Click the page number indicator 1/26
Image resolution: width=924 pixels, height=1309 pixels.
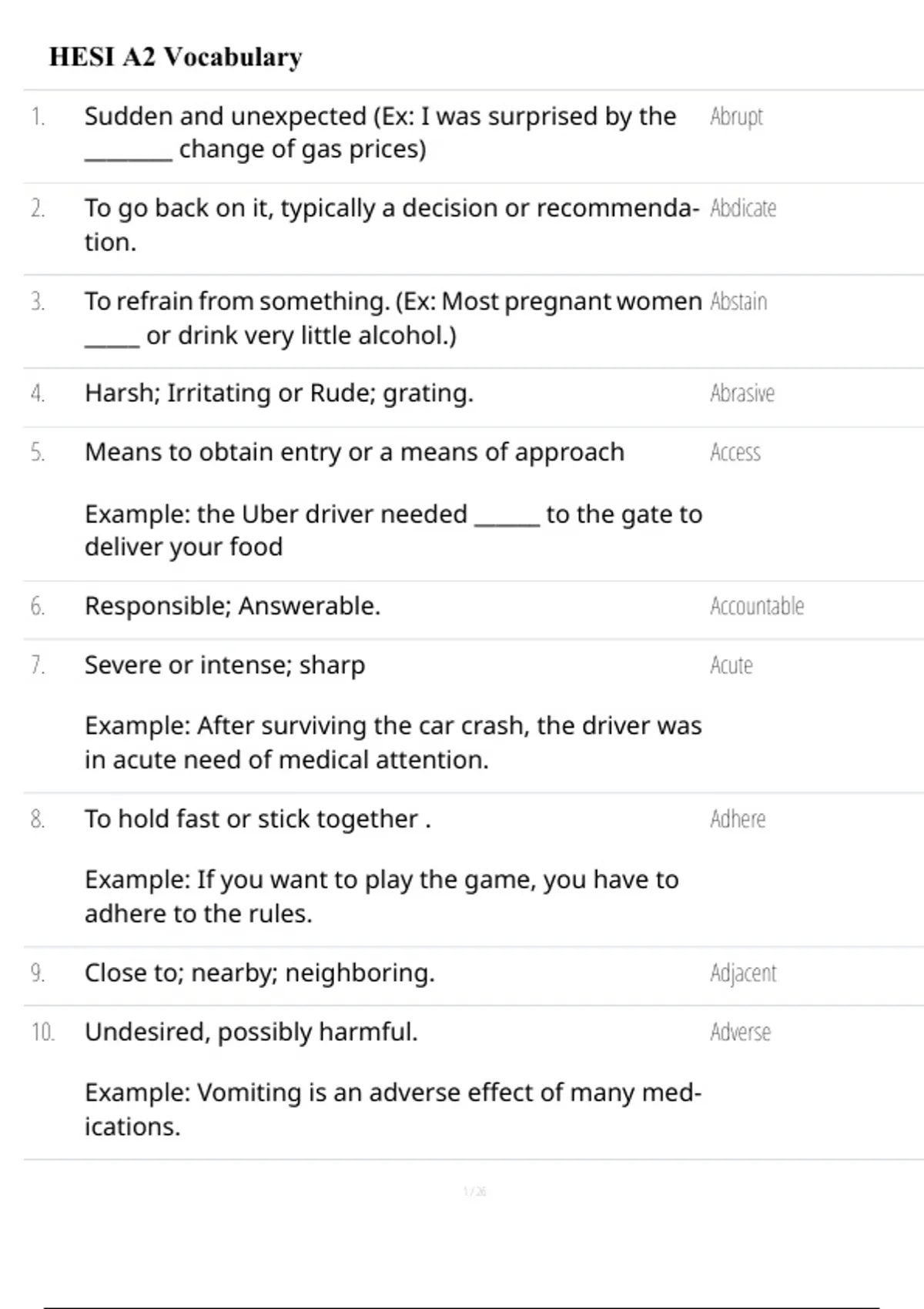[x=474, y=1192]
